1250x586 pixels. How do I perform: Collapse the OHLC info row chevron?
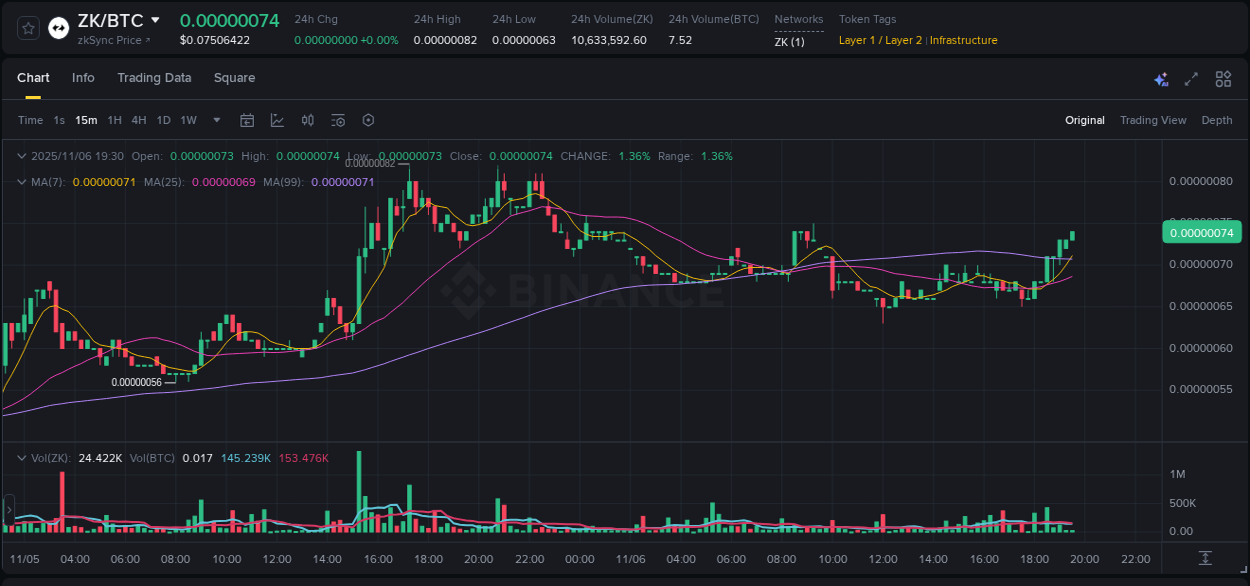click(x=21, y=156)
